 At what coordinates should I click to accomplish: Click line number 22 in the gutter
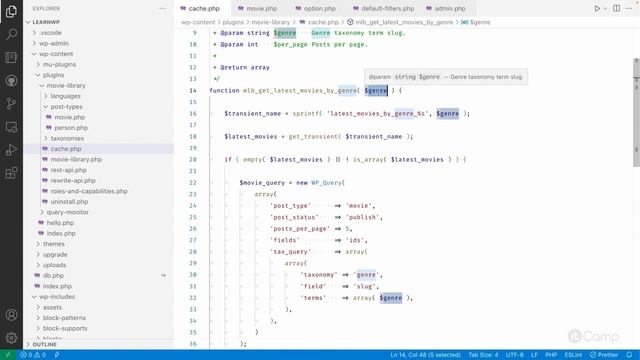point(193,183)
